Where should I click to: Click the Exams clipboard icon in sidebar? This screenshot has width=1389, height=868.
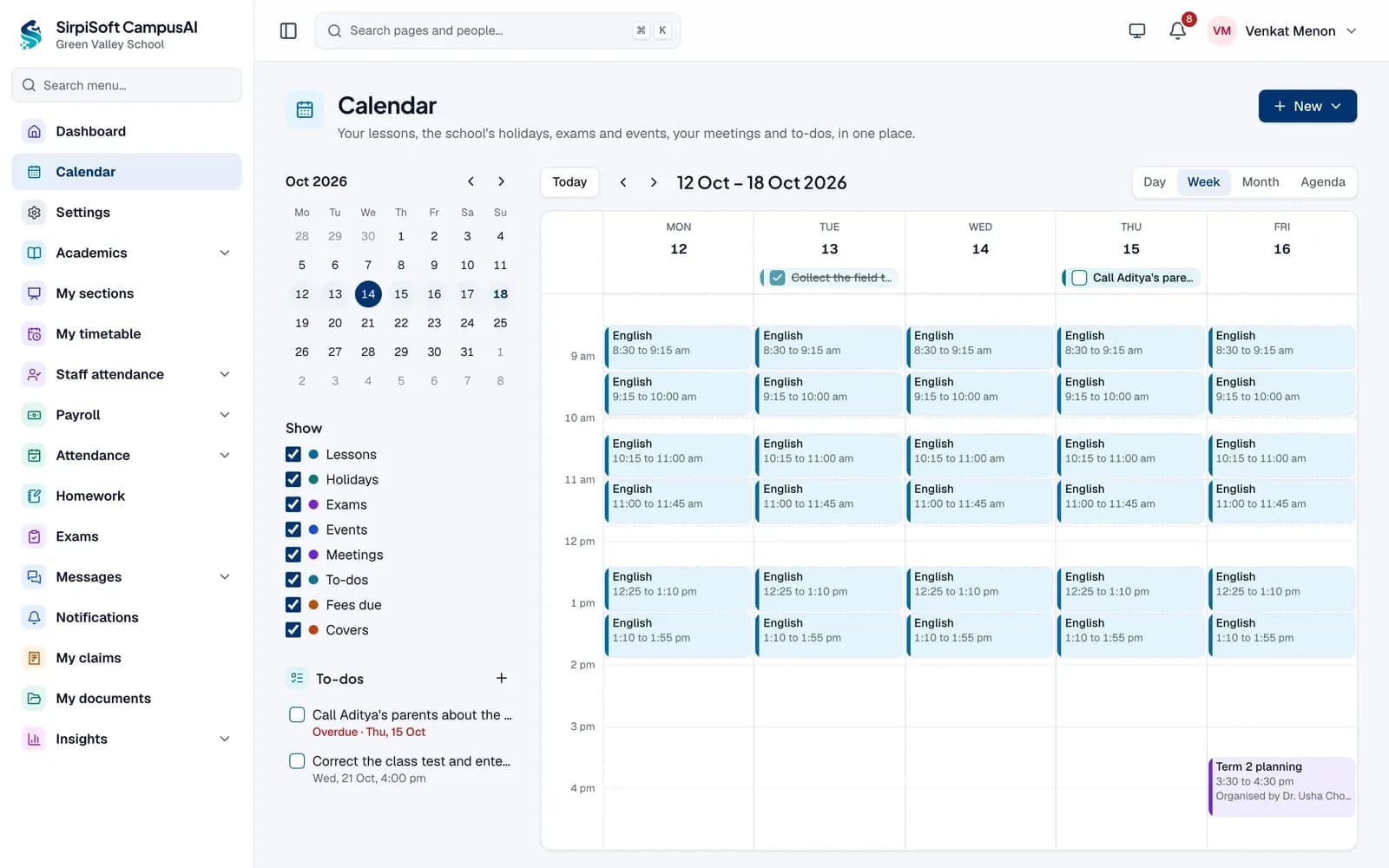34,536
